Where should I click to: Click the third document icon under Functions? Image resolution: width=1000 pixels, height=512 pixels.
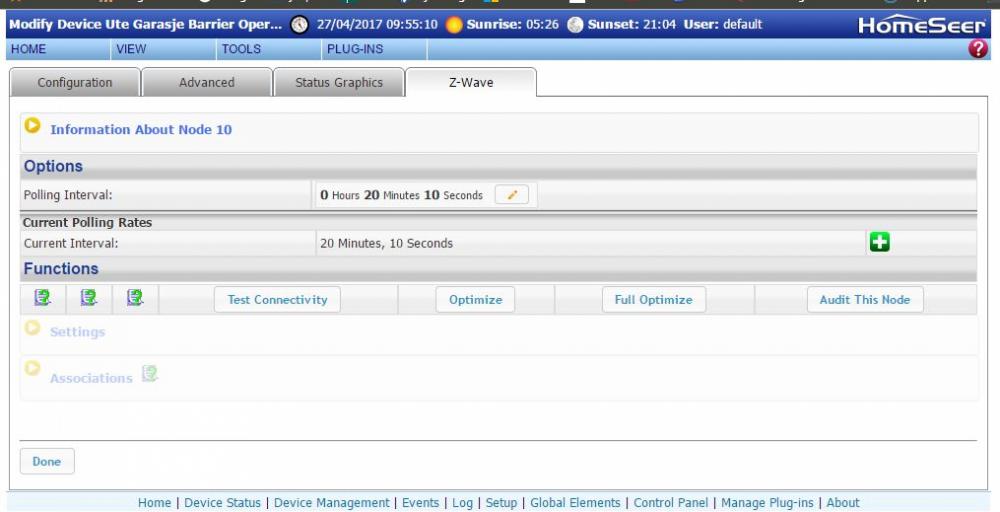[135, 297]
